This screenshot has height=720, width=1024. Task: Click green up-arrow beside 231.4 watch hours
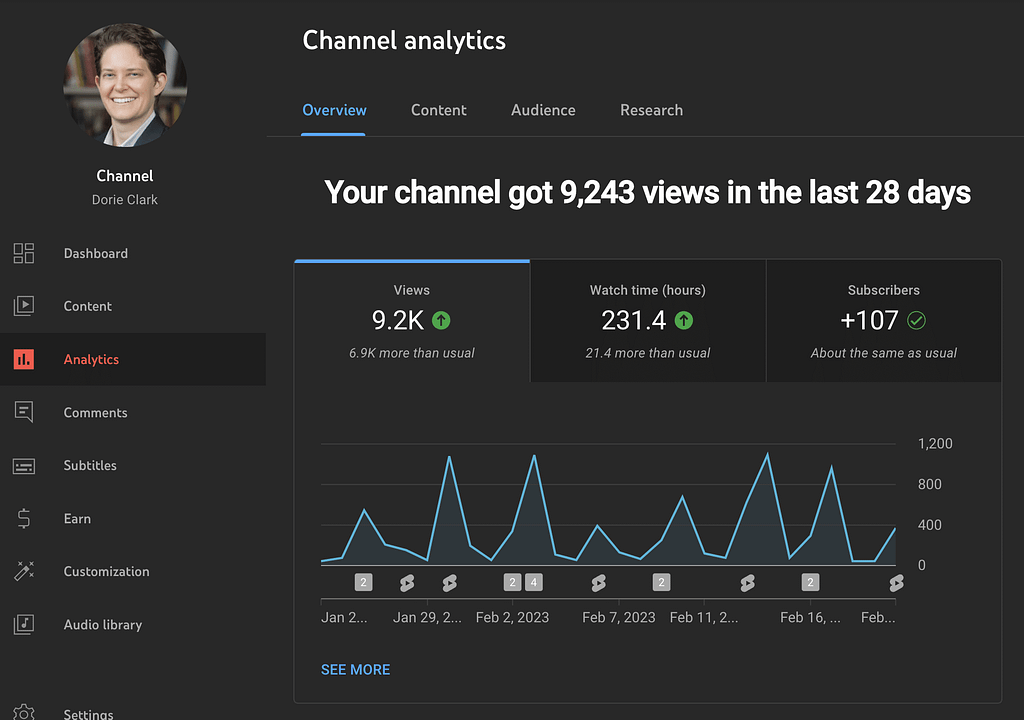coord(684,320)
